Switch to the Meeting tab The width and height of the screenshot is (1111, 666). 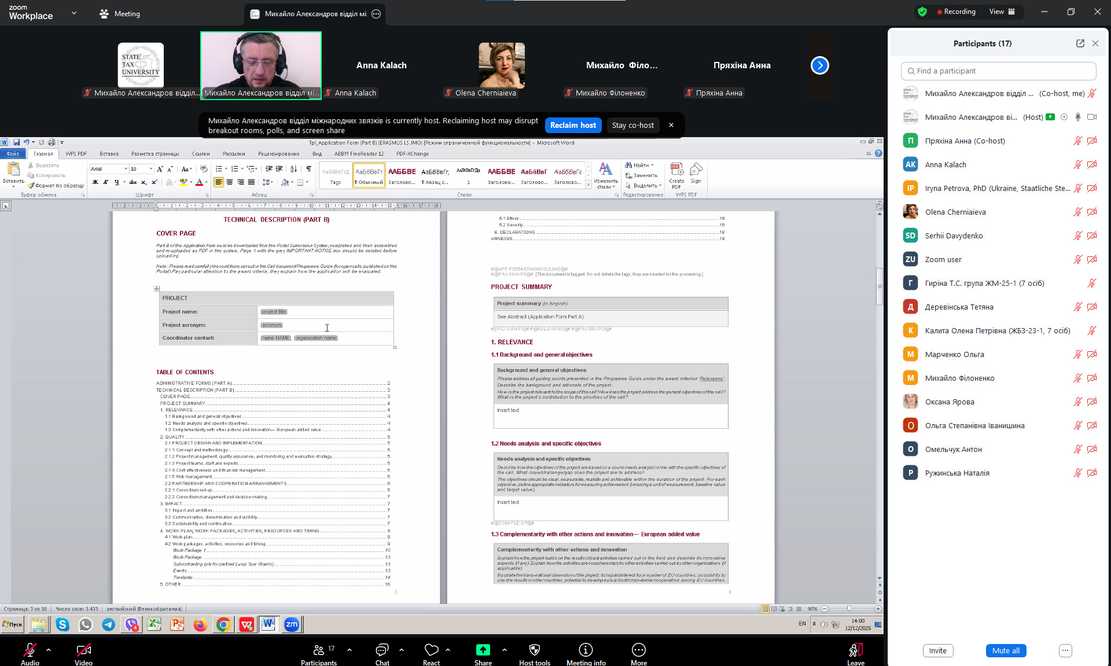(119, 14)
